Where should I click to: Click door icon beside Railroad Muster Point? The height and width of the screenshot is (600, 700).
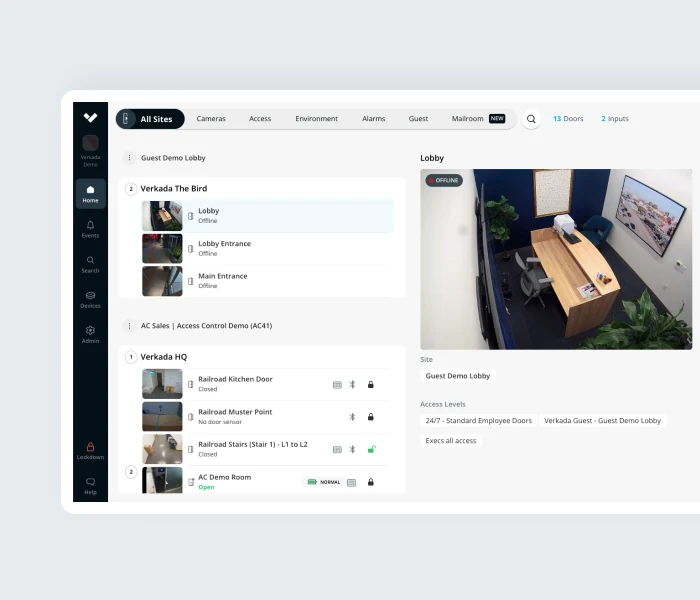191,417
